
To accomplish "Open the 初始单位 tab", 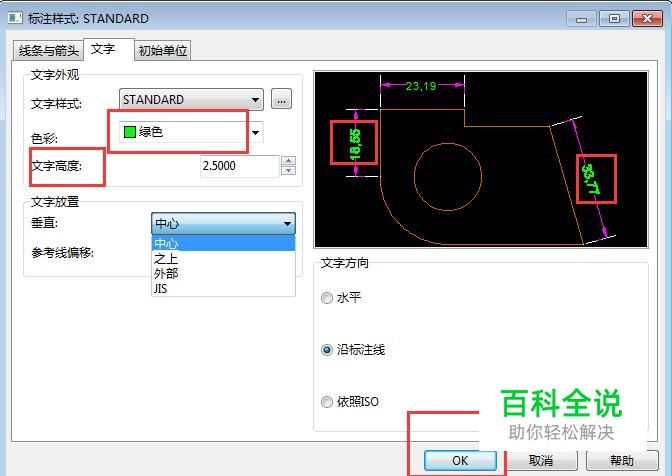I will tap(162, 51).
